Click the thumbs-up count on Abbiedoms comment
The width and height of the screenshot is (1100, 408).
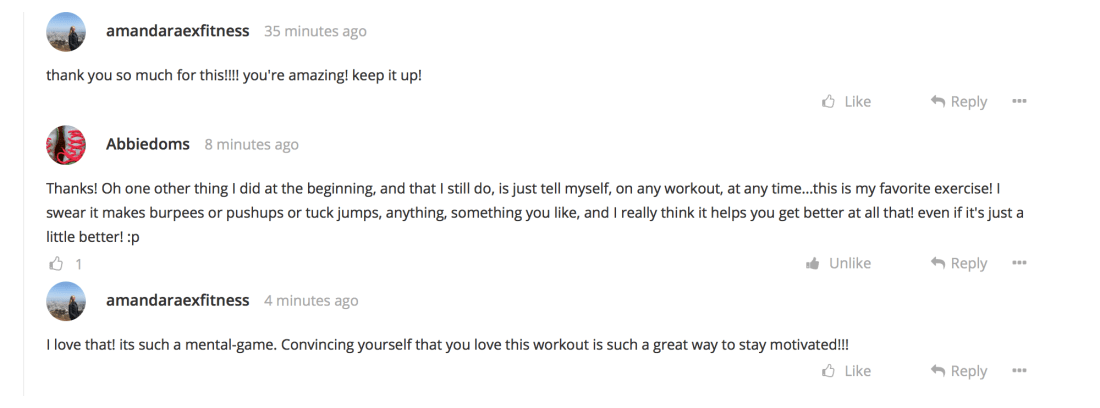pos(63,264)
